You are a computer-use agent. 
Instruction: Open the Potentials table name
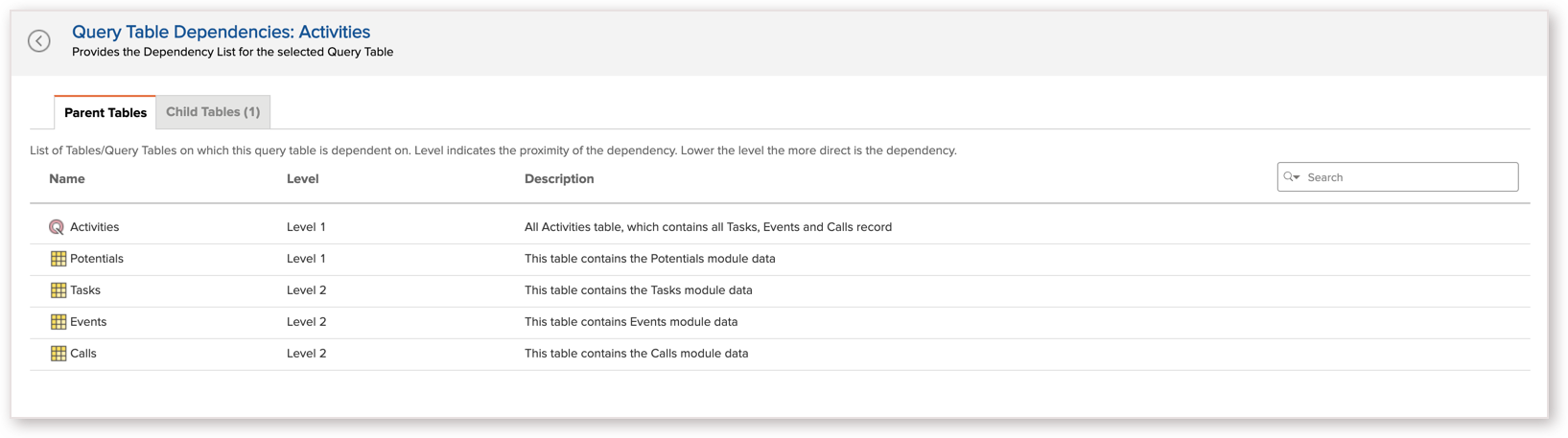click(x=97, y=259)
